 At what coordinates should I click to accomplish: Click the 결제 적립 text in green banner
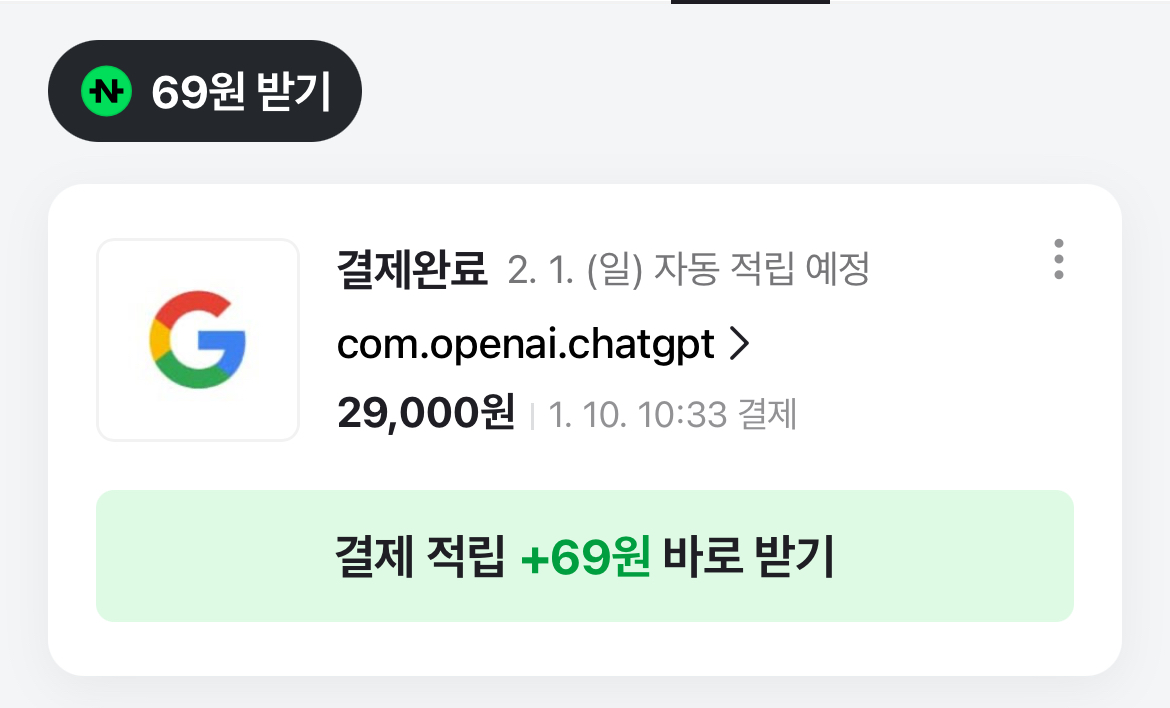[x=420, y=557]
